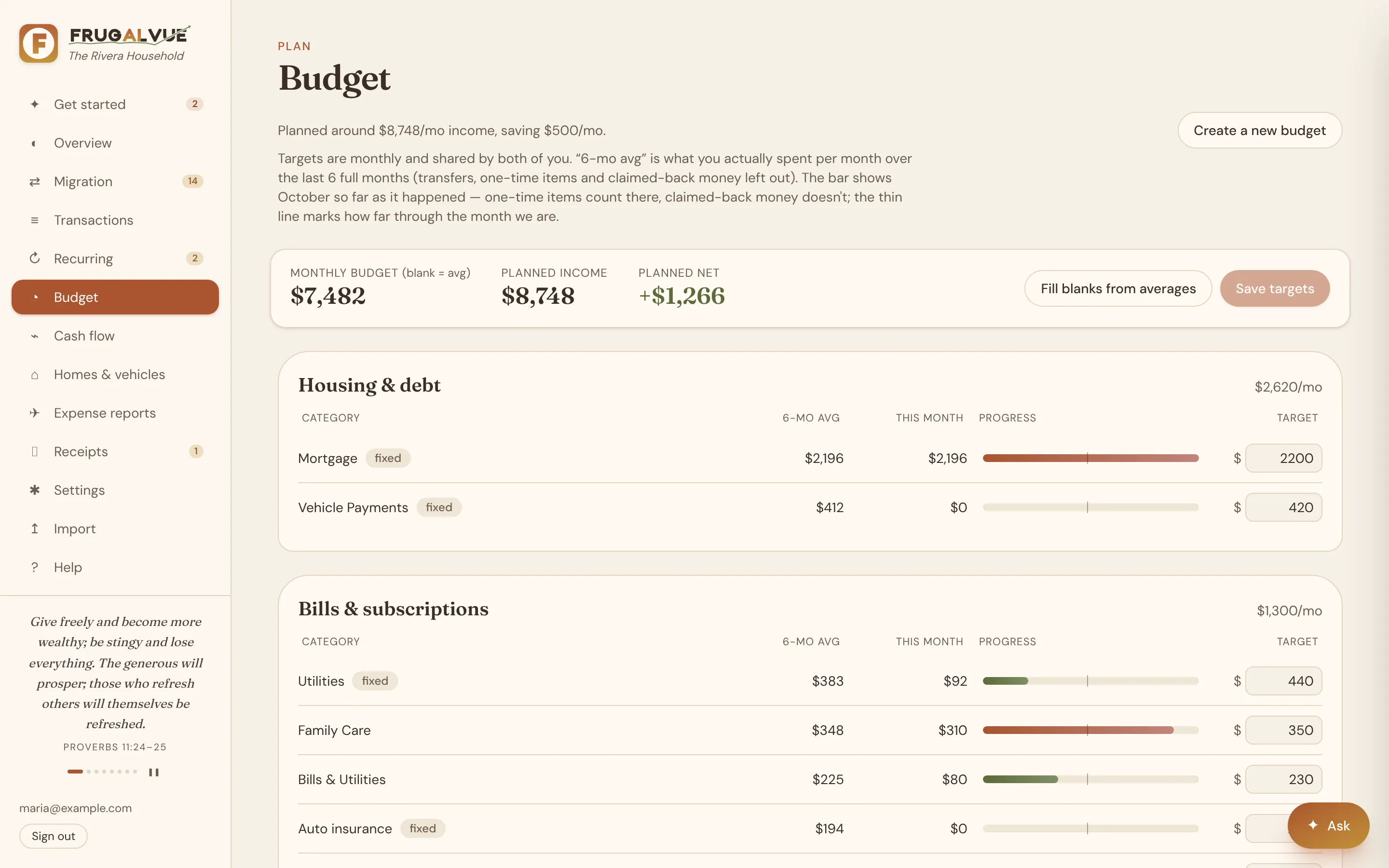Save targets with the Save targets button

click(1274, 288)
